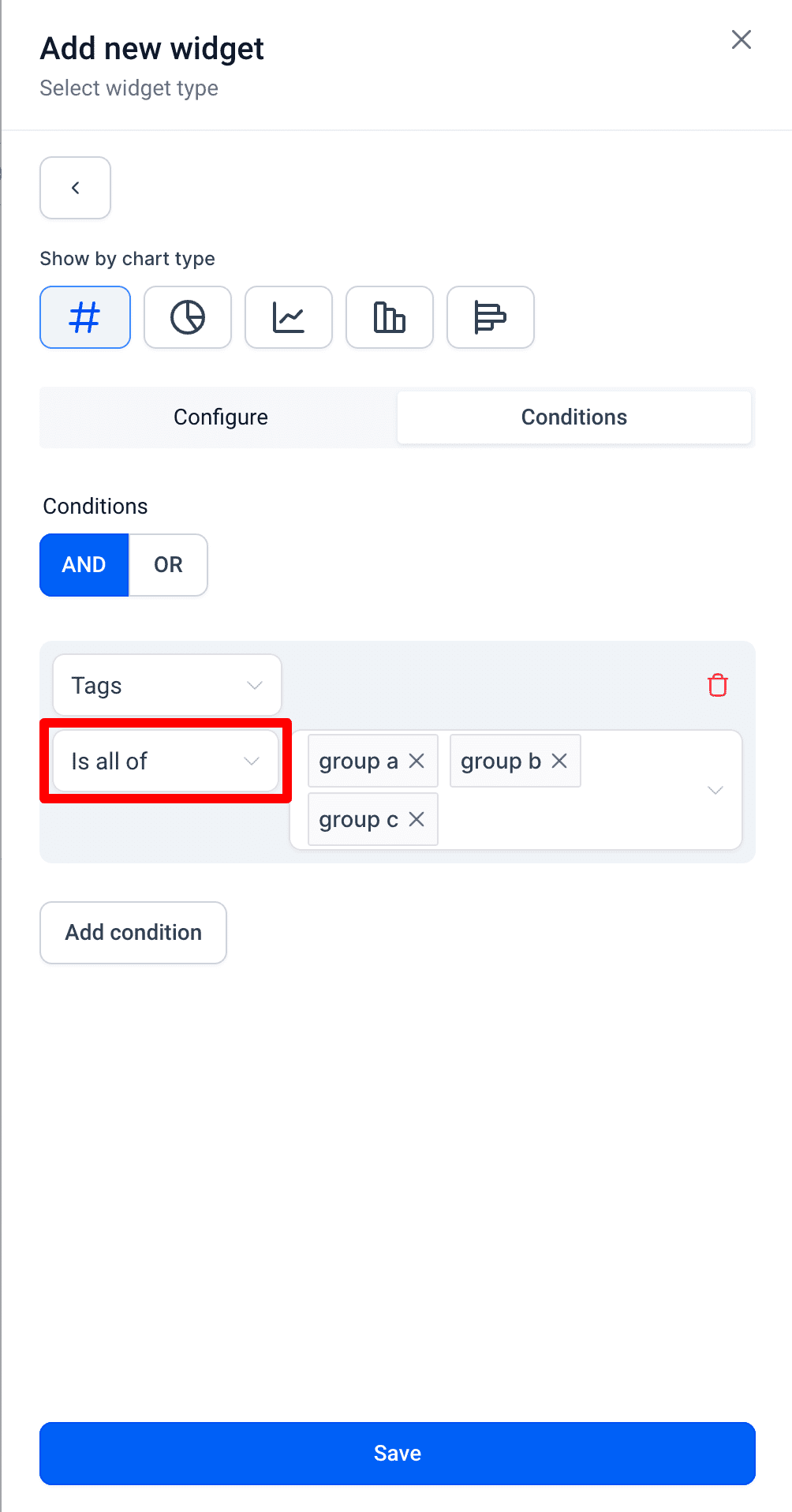This screenshot has width=792, height=1512.
Task: Pick the horizontal bar chart type icon
Action: (x=491, y=317)
